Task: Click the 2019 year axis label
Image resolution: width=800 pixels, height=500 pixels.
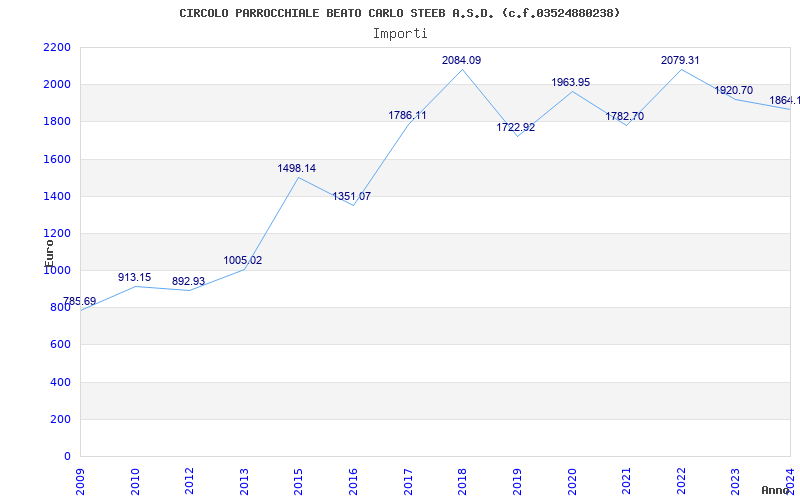Action: pos(517,481)
